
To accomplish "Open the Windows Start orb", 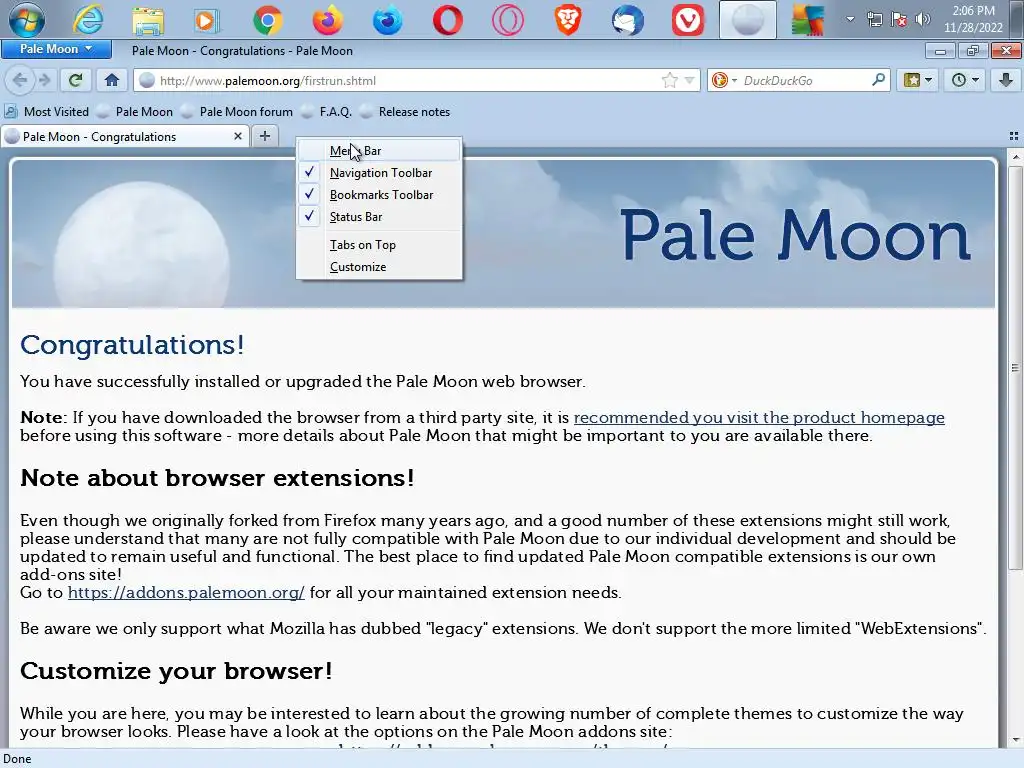I will pos(27,20).
